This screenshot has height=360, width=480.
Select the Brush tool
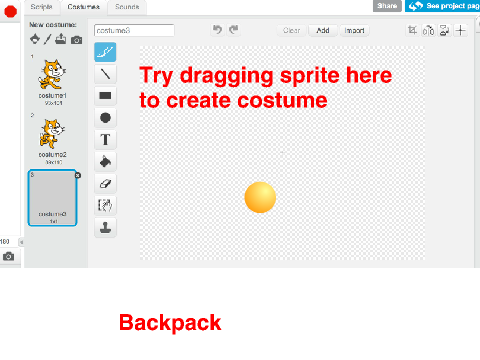105,52
